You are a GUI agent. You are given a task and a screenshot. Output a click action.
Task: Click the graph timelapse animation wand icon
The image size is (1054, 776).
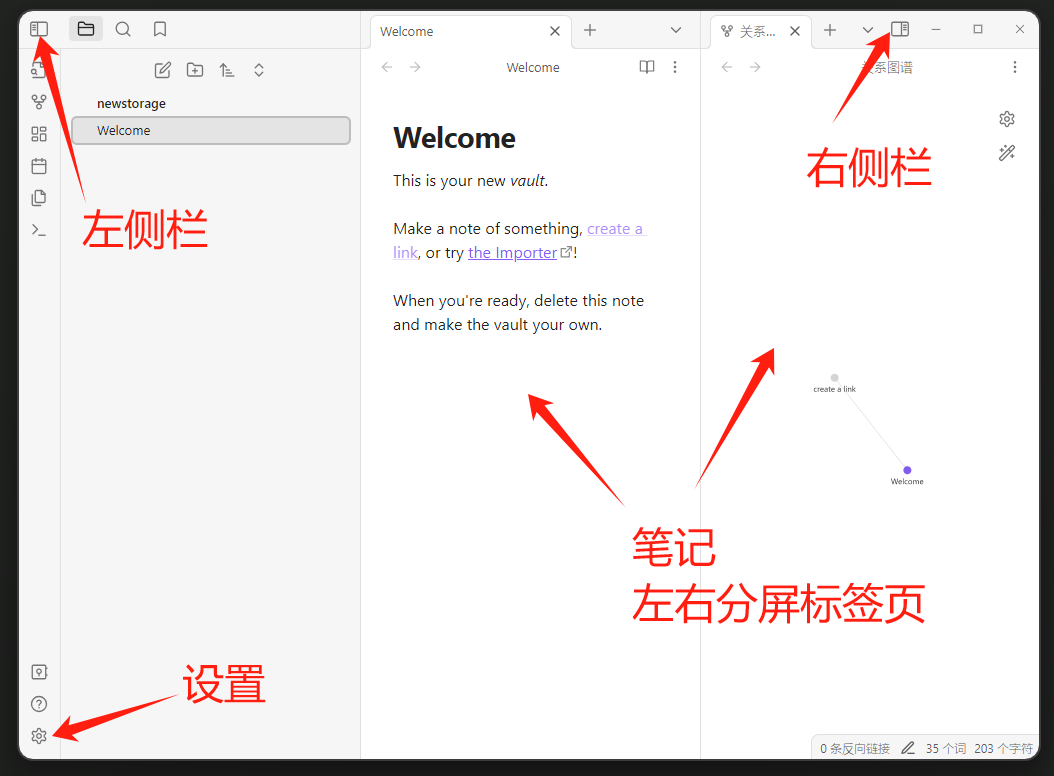point(1007,153)
